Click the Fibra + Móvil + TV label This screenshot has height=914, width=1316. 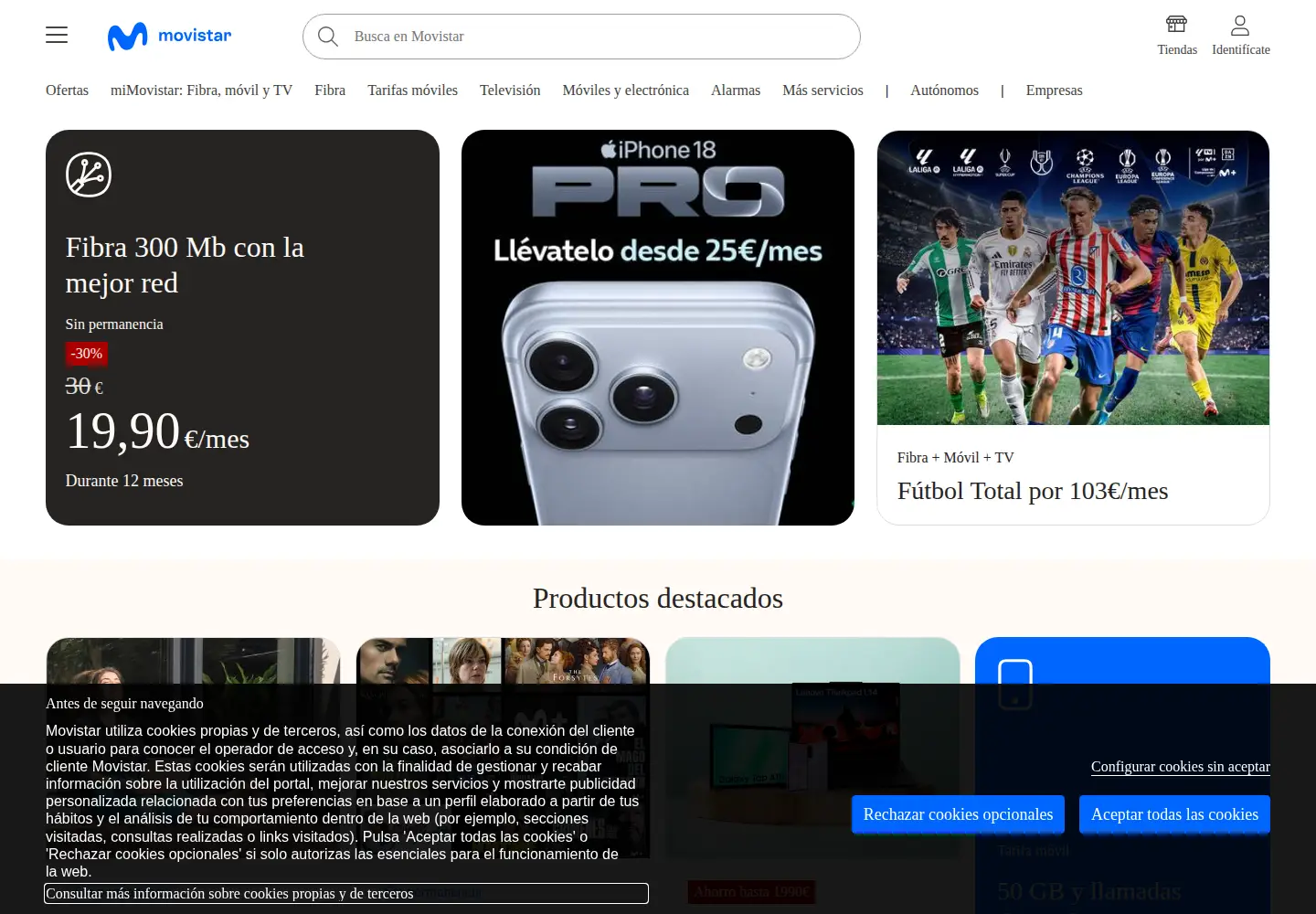(956, 458)
